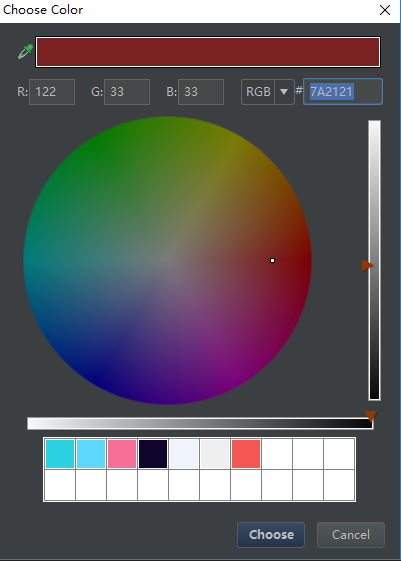Viewport: 401px width, 561px height.
Task: Open the RGB color mode dropdown
Action: point(268,92)
